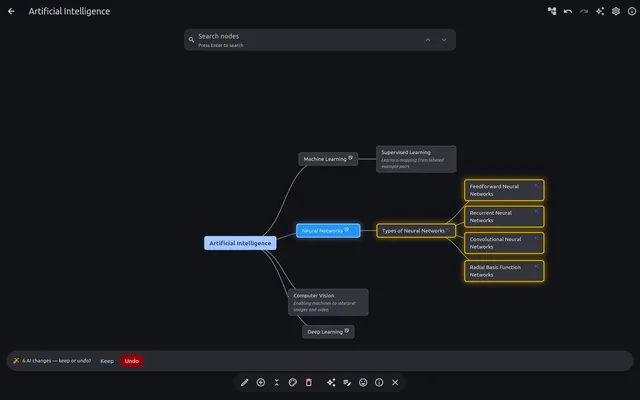Open map info icon in top header

point(632,11)
